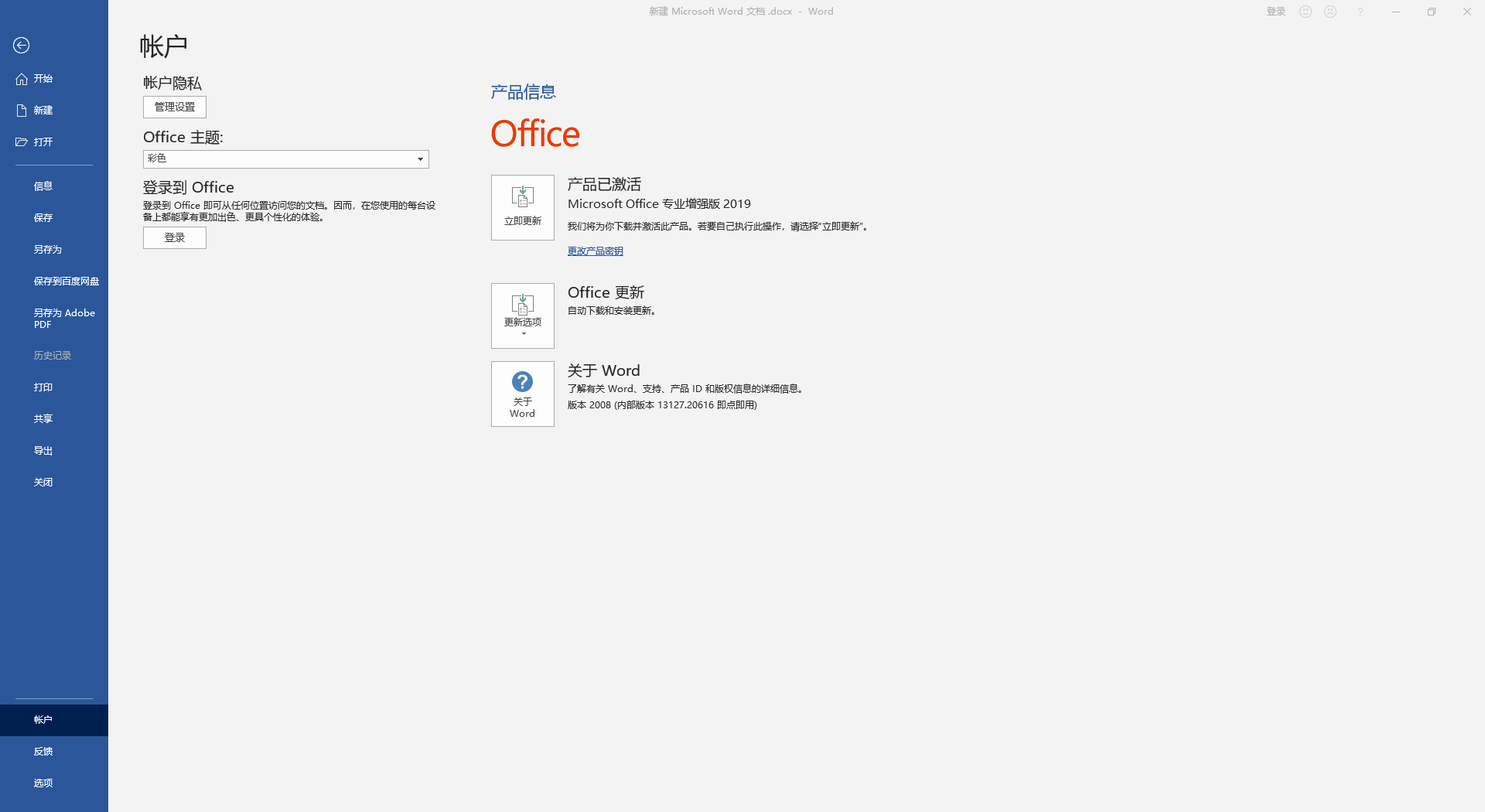The height and width of the screenshot is (812, 1485).
Task: Choose 打开 in the sidebar
Action: point(54,142)
